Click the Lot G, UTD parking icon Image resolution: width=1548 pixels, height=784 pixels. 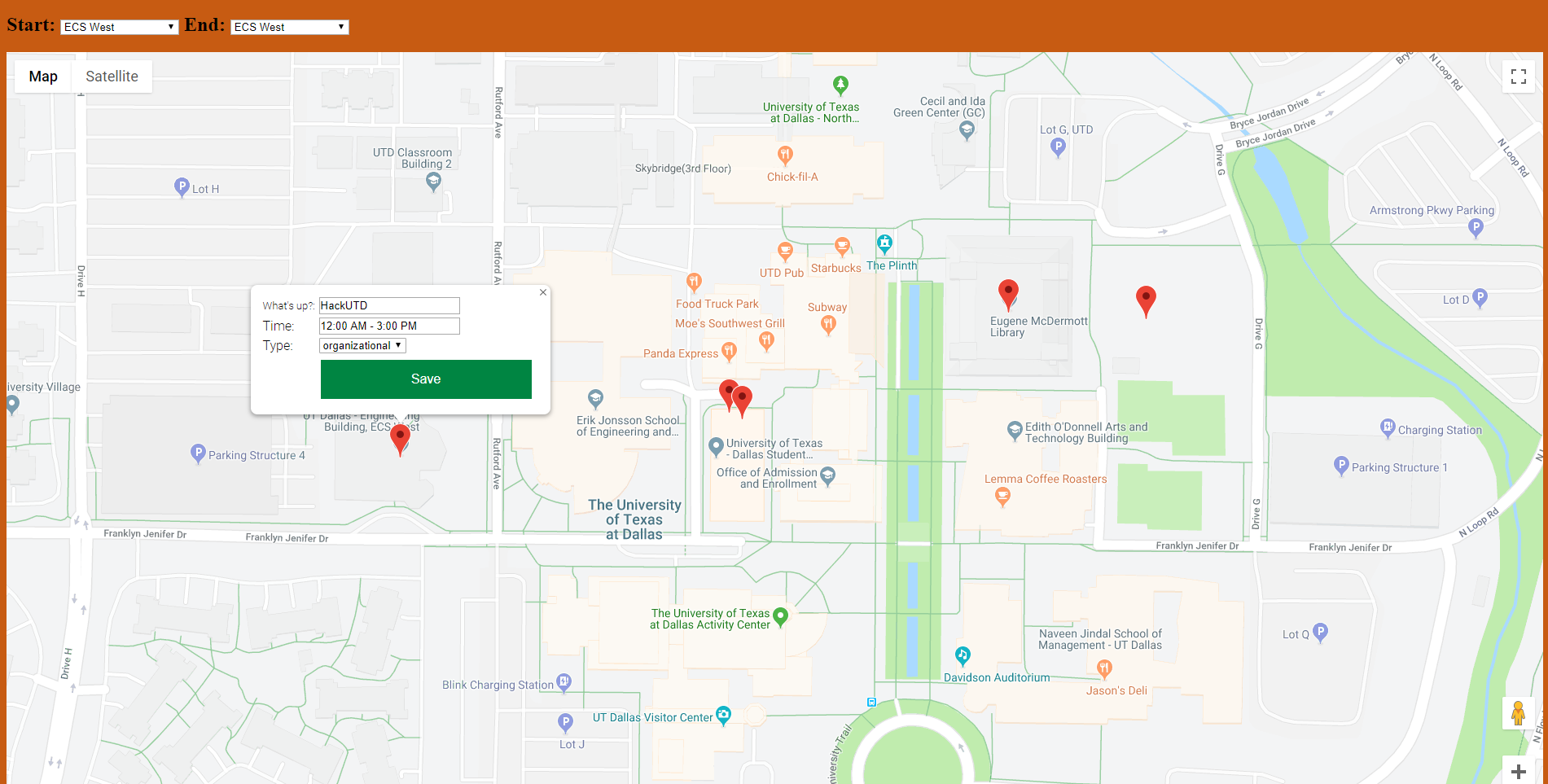point(1058,147)
